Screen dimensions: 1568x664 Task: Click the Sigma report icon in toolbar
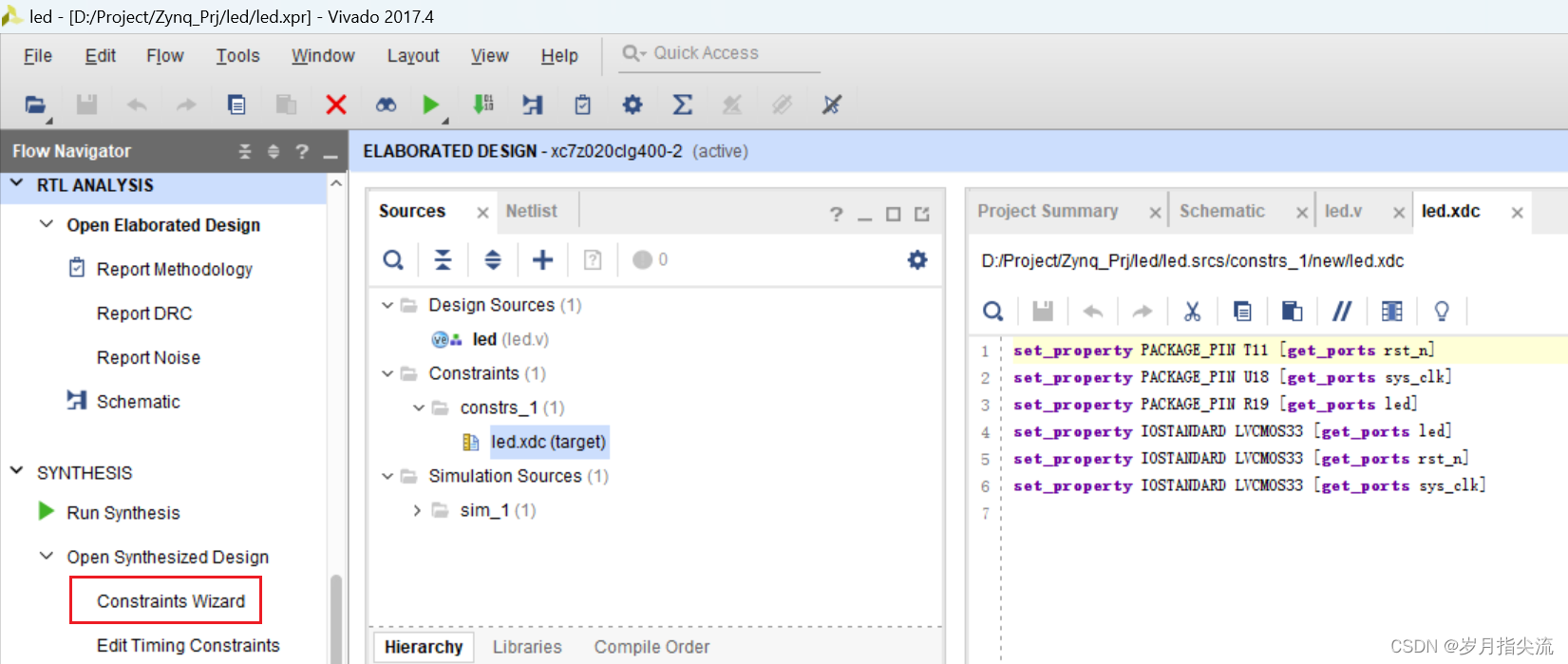pos(682,104)
